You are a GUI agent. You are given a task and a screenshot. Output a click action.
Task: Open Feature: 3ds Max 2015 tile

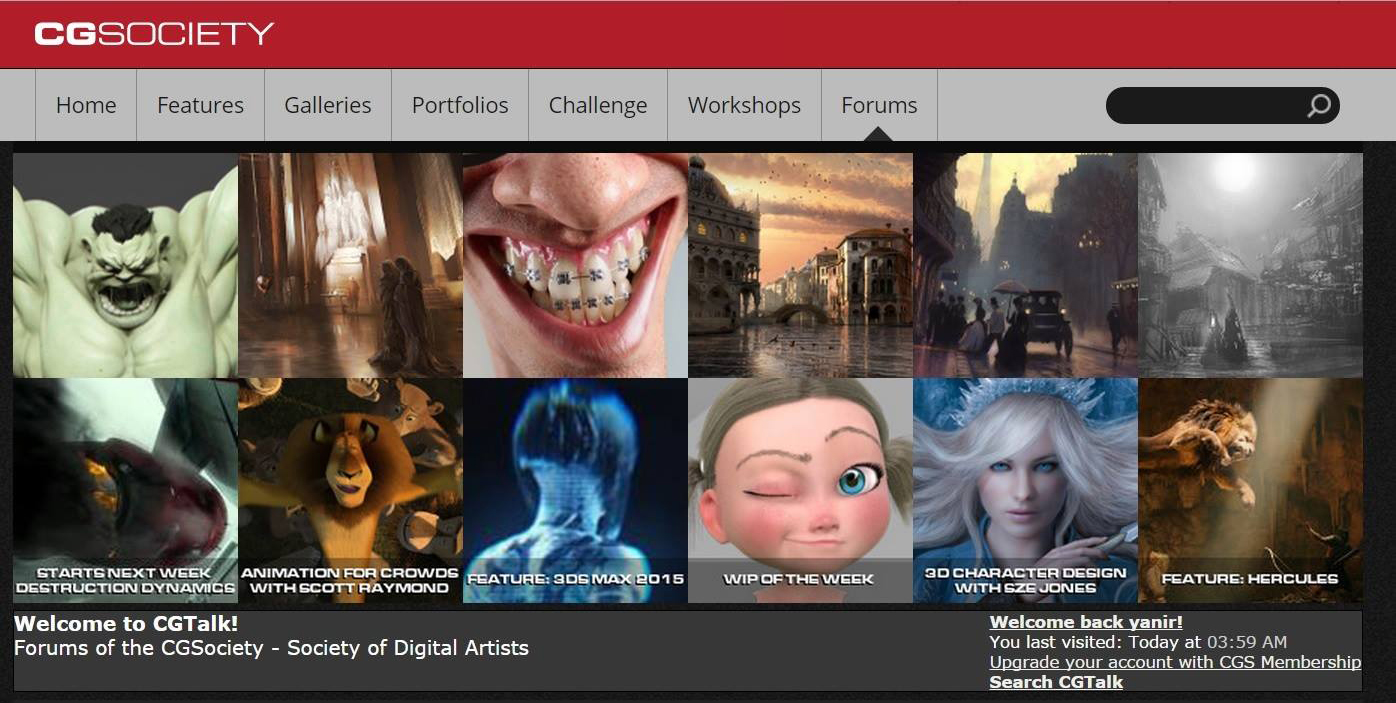pos(575,490)
